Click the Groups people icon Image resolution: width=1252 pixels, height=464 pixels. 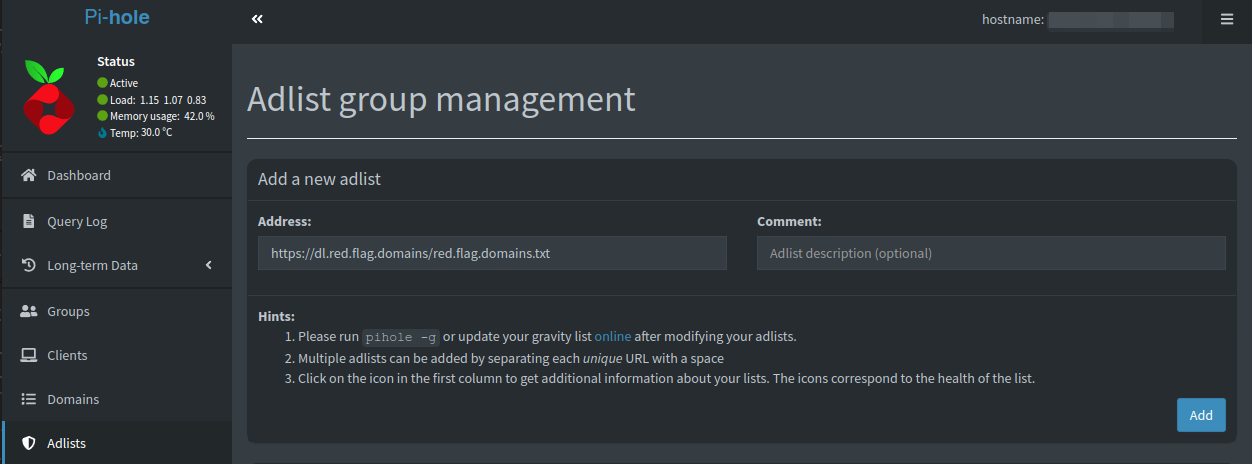pyautogui.click(x=29, y=311)
